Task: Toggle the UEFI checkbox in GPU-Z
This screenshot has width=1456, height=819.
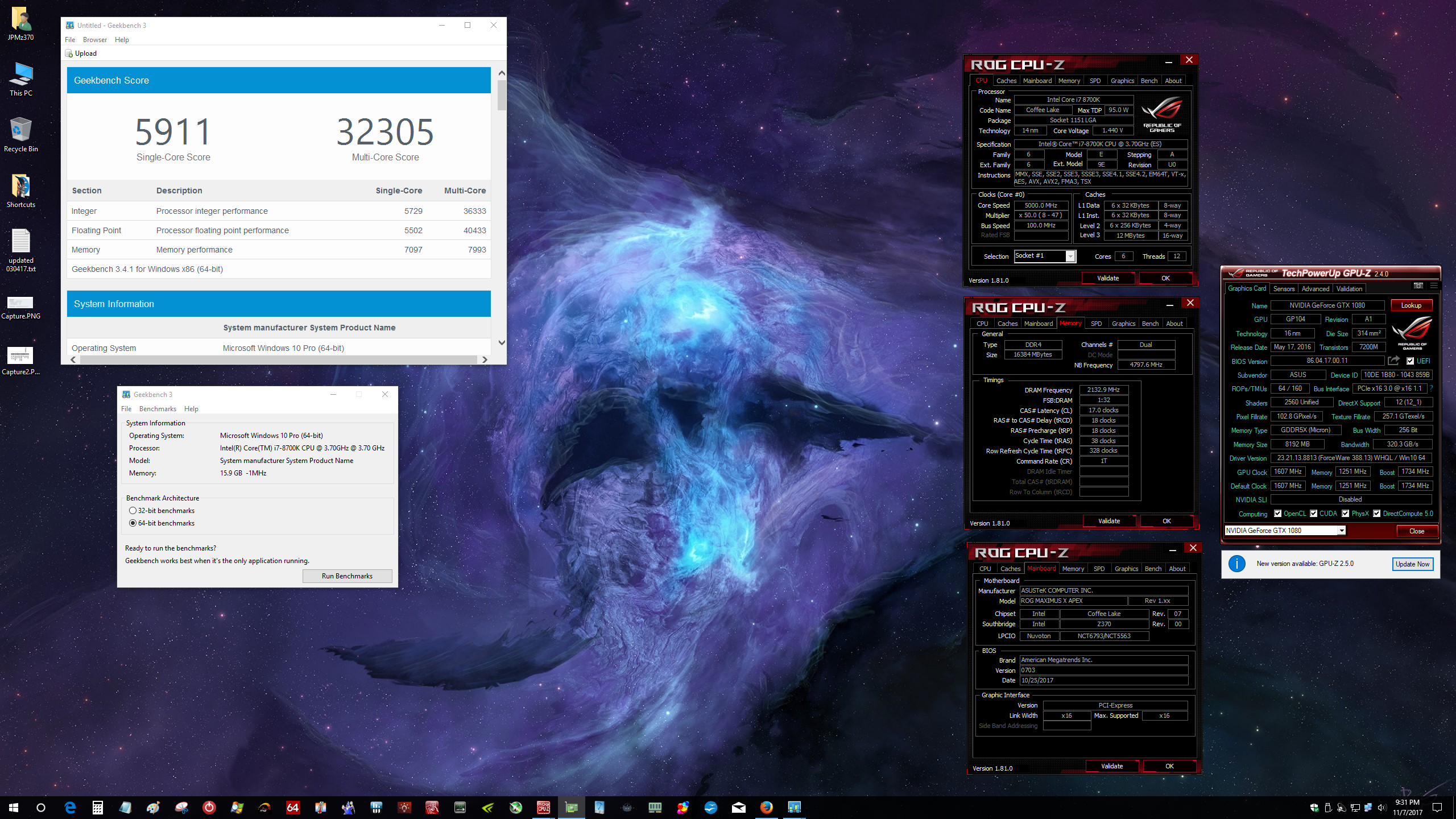Action: (x=1410, y=361)
